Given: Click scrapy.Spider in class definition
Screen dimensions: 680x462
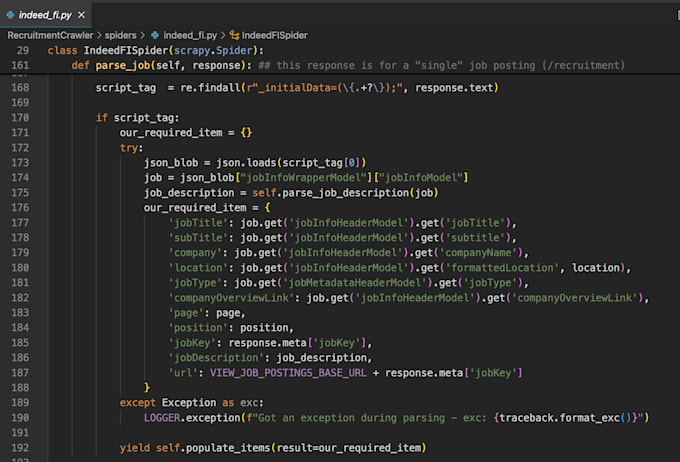Looking at the screenshot, I should (213, 50).
